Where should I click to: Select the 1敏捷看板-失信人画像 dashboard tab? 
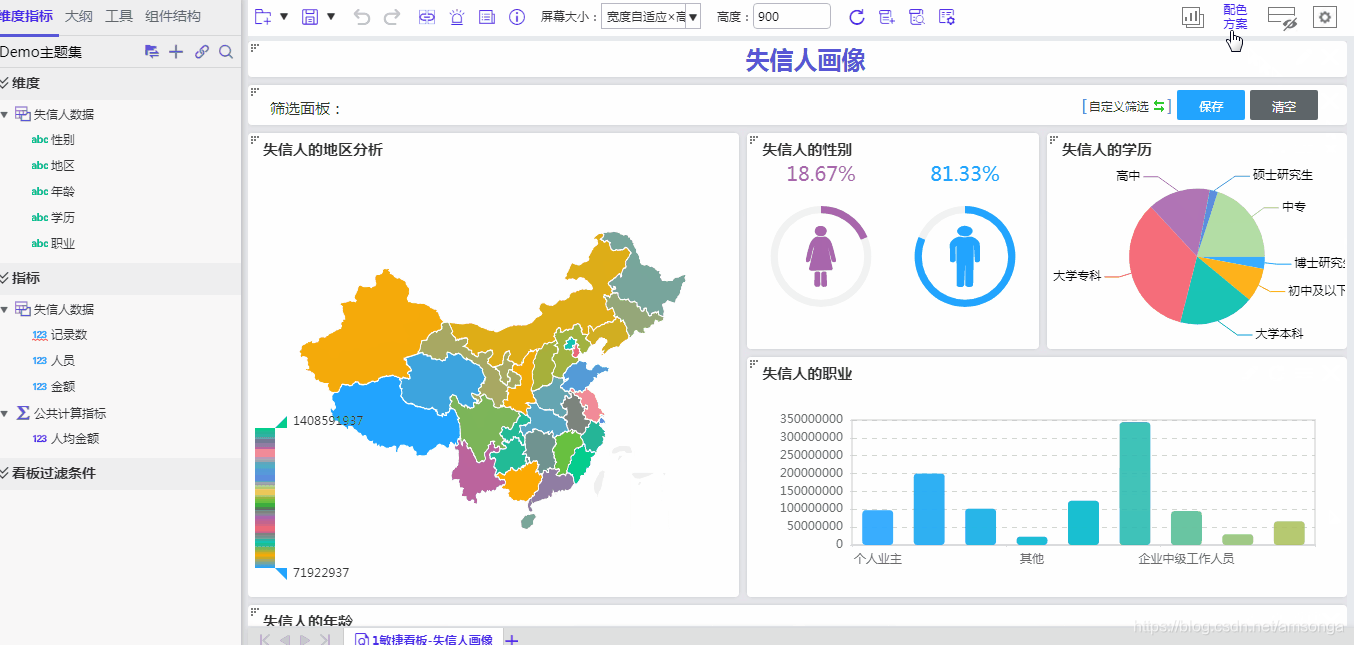pos(425,639)
